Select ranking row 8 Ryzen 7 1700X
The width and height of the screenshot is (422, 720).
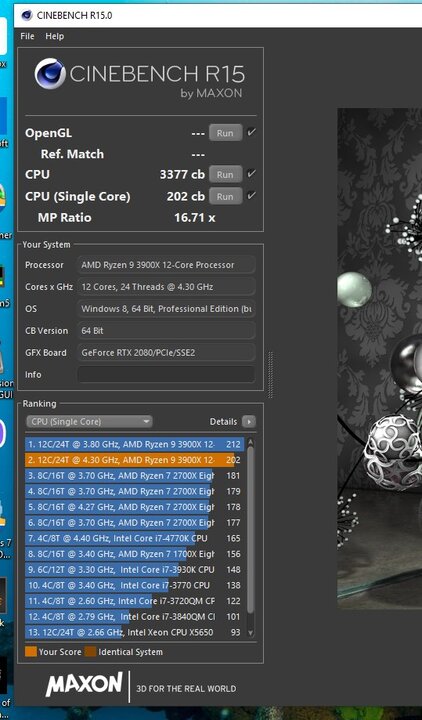tap(135, 554)
